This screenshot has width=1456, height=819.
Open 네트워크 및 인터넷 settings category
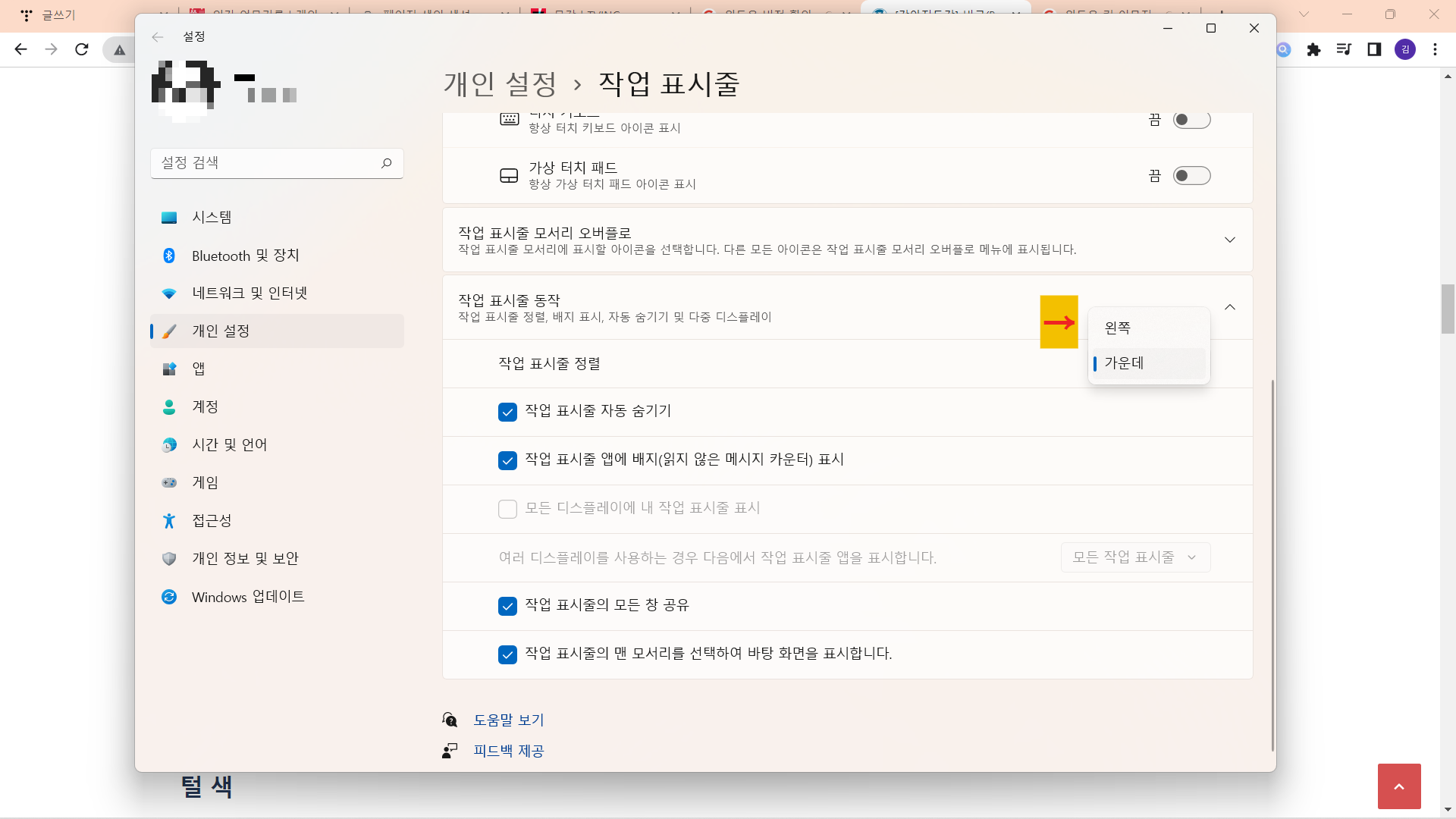point(249,293)
